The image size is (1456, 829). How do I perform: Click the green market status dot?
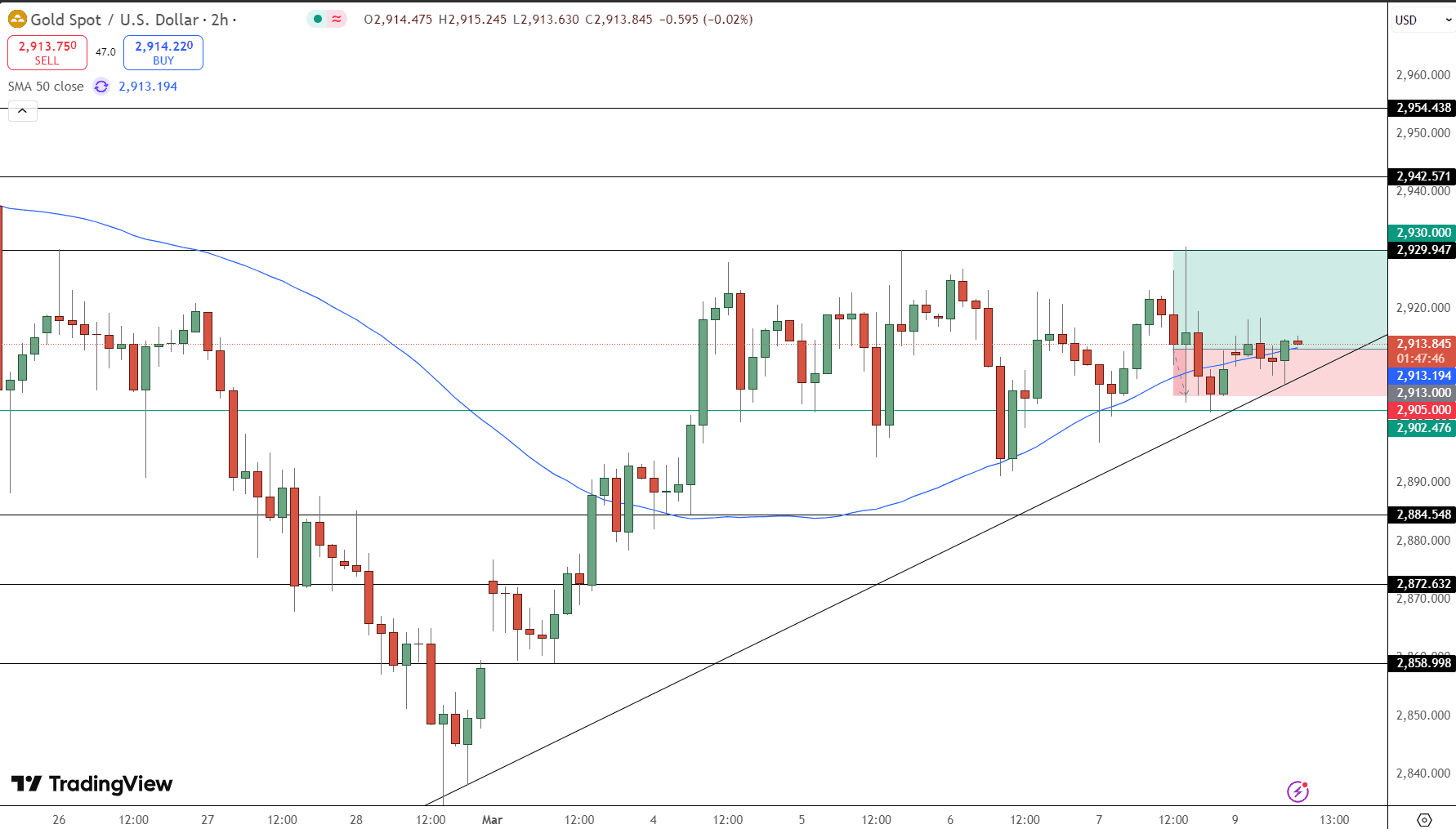coord(318,19)
